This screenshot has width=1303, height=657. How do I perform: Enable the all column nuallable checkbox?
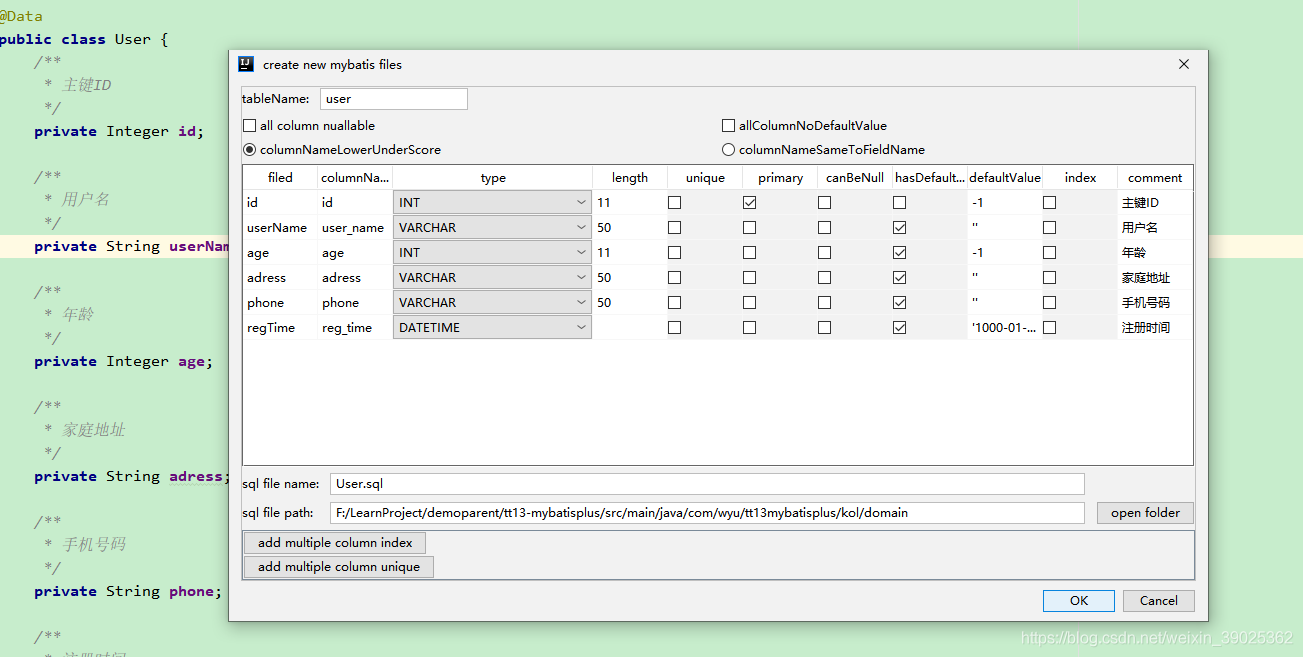point(250,126)
